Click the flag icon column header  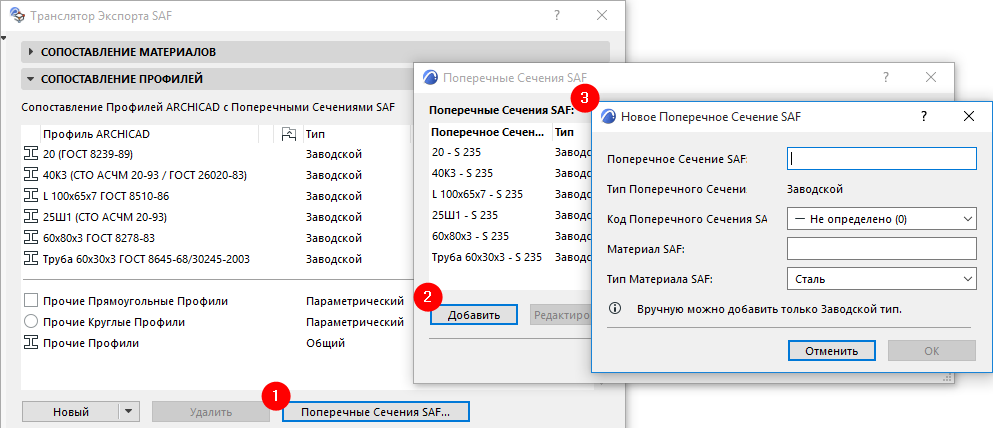288,134
